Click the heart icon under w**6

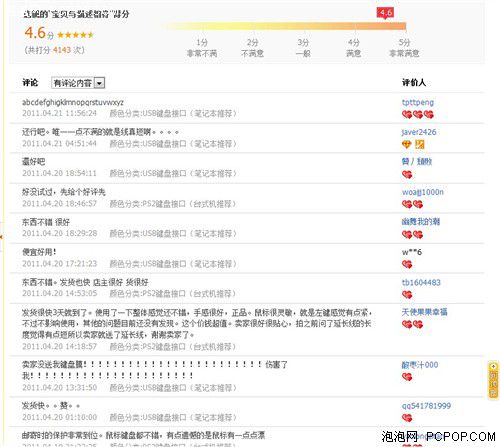[407, 264]
